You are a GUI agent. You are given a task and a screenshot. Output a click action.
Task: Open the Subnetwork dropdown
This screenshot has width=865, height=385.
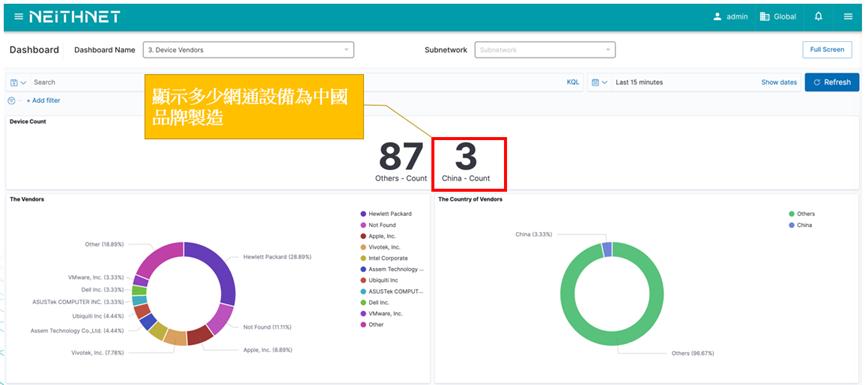pos(545,50)
